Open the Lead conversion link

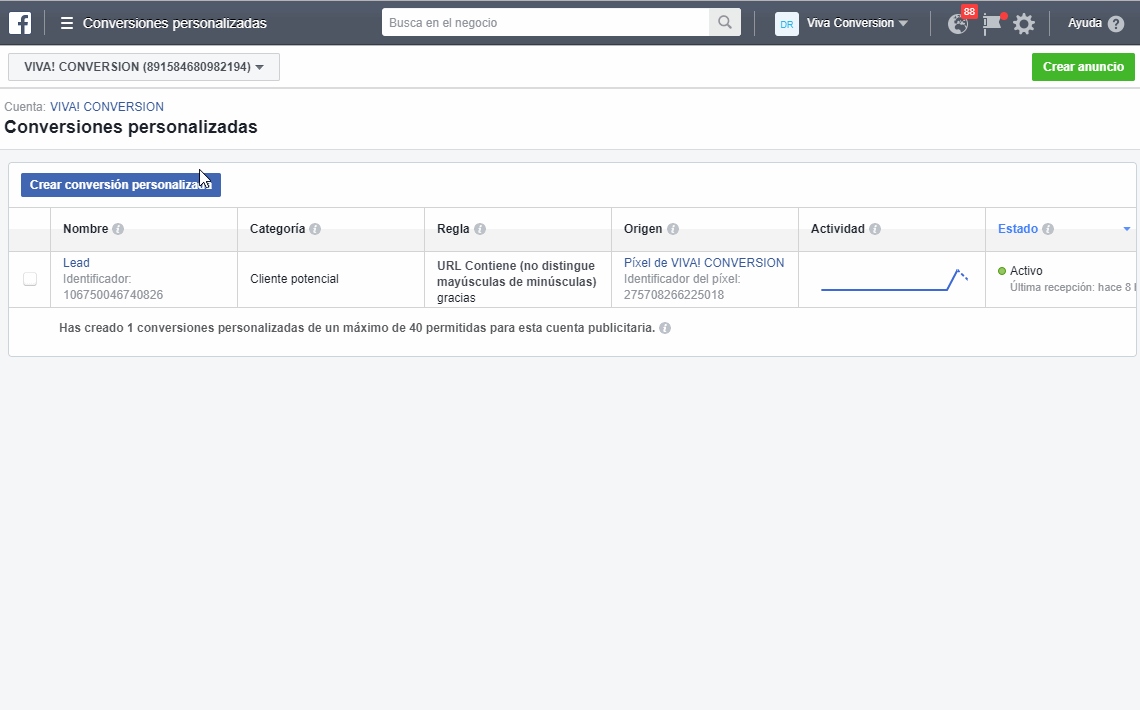pos(76,263)
